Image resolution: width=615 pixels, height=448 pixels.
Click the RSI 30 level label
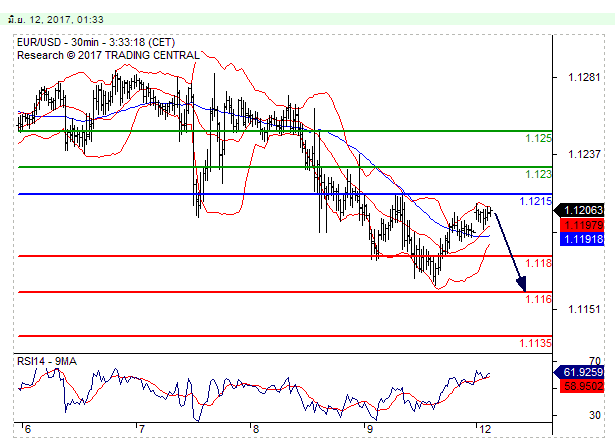click(x=595, y=415)
